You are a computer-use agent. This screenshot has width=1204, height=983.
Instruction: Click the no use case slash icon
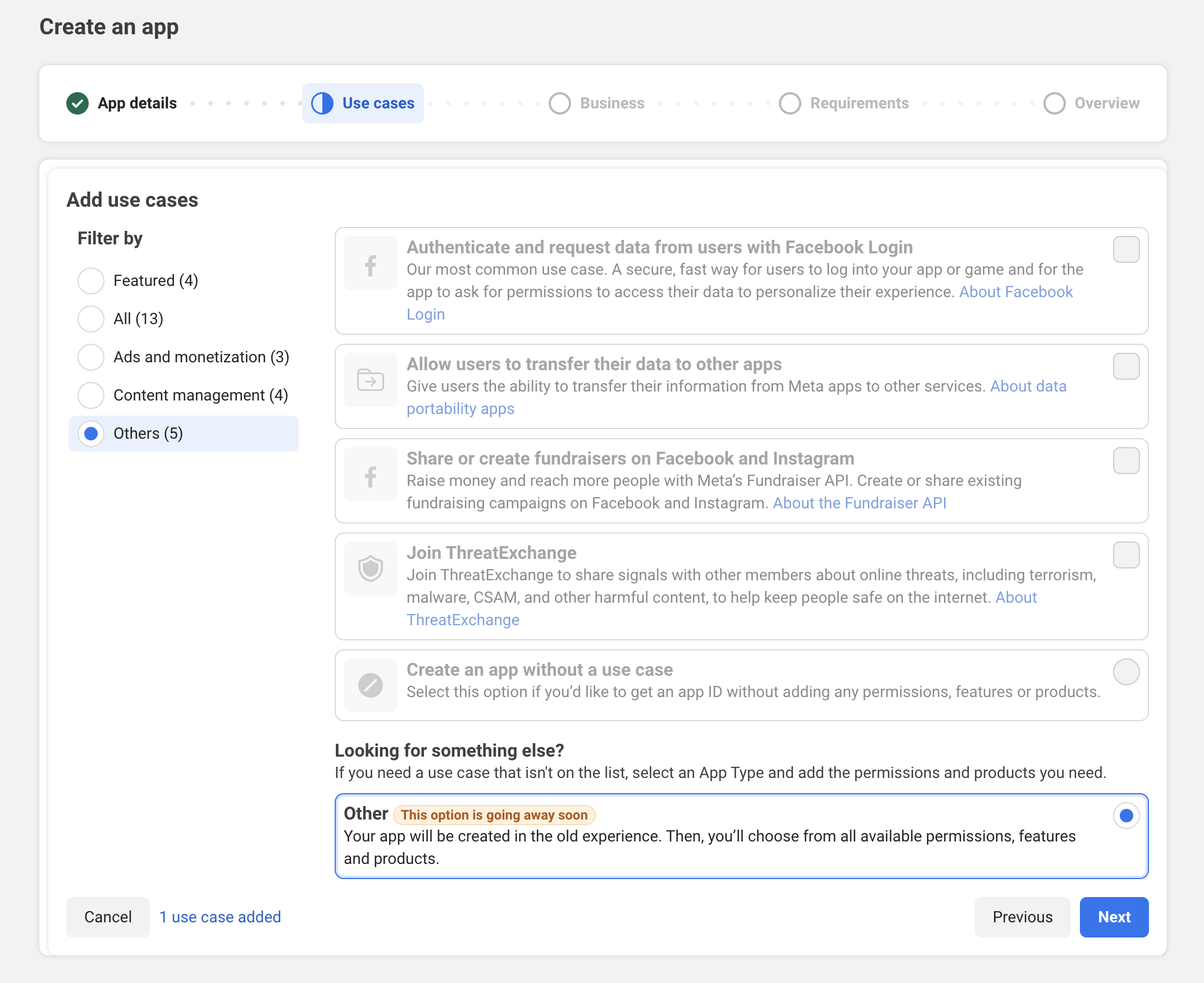click(370, 685)
